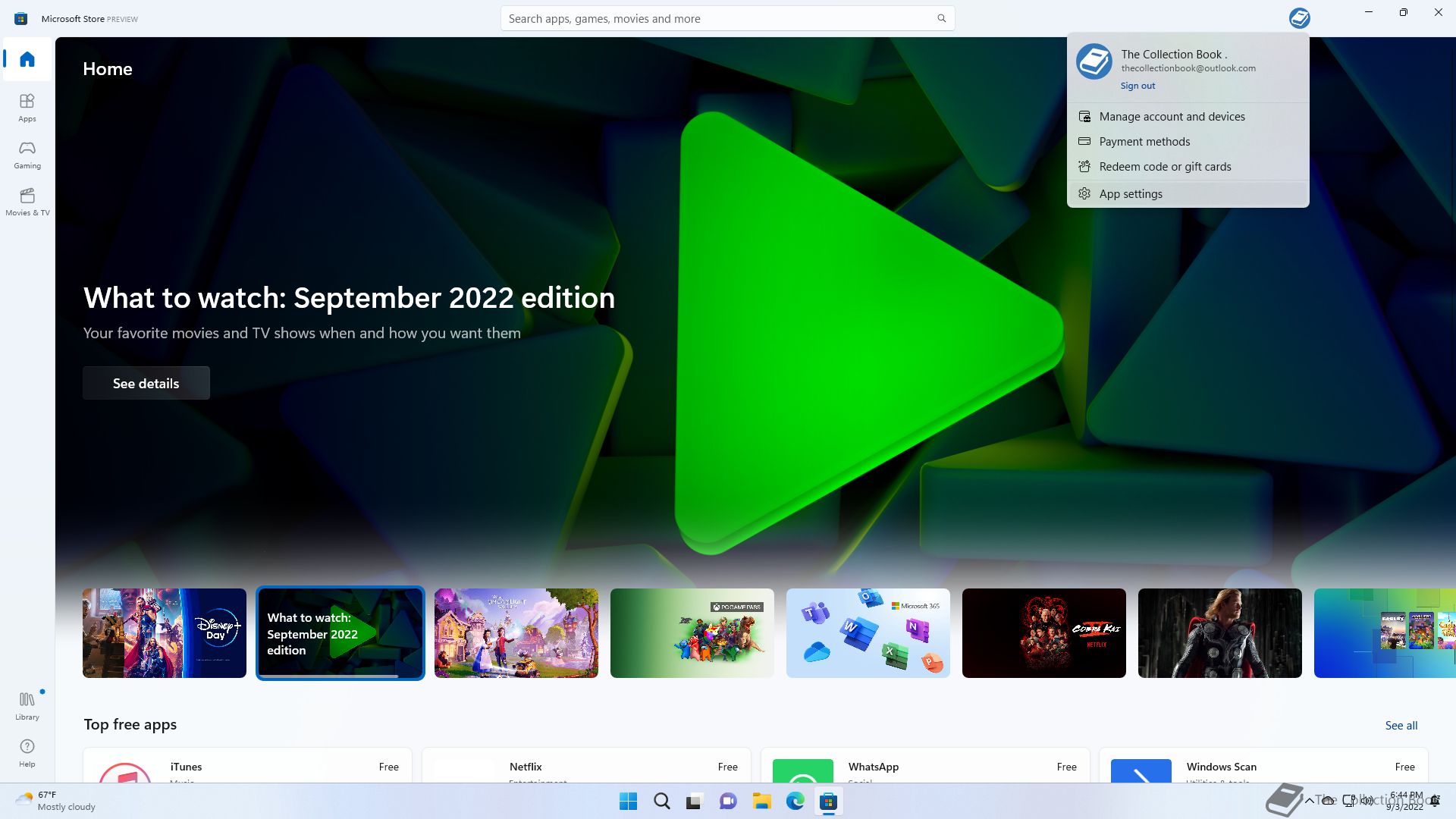Click the Home page heading

click(108, 69)
